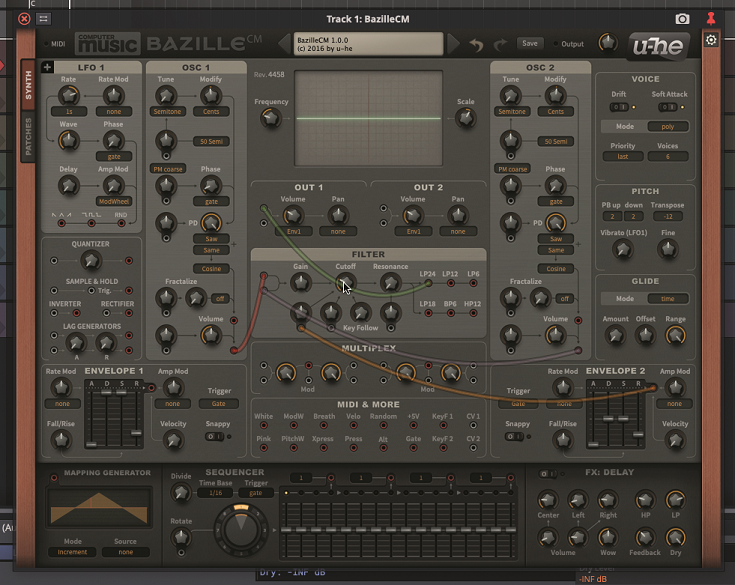Click OSC 1 Fractalize off button
Image resolution: width=735 pixels, height=585 pixels.
tap(220, 299)
